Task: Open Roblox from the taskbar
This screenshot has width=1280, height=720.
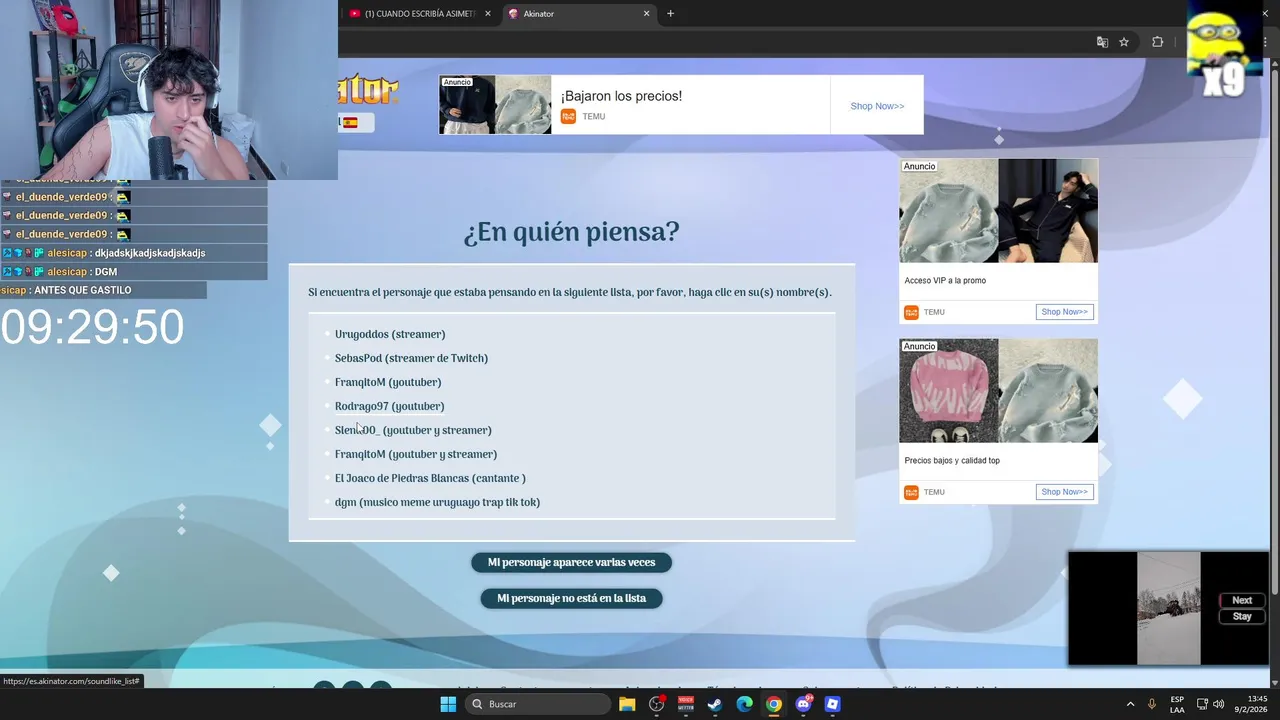Action: coord(832,704)
